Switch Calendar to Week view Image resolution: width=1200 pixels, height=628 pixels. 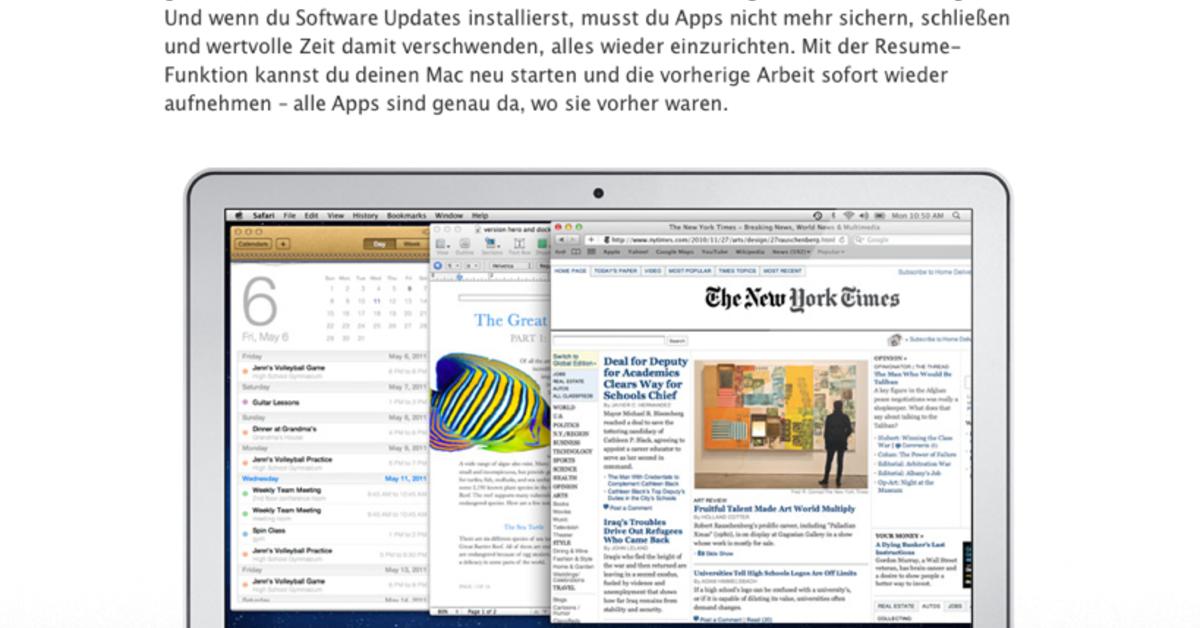click(x=411, y=244)
